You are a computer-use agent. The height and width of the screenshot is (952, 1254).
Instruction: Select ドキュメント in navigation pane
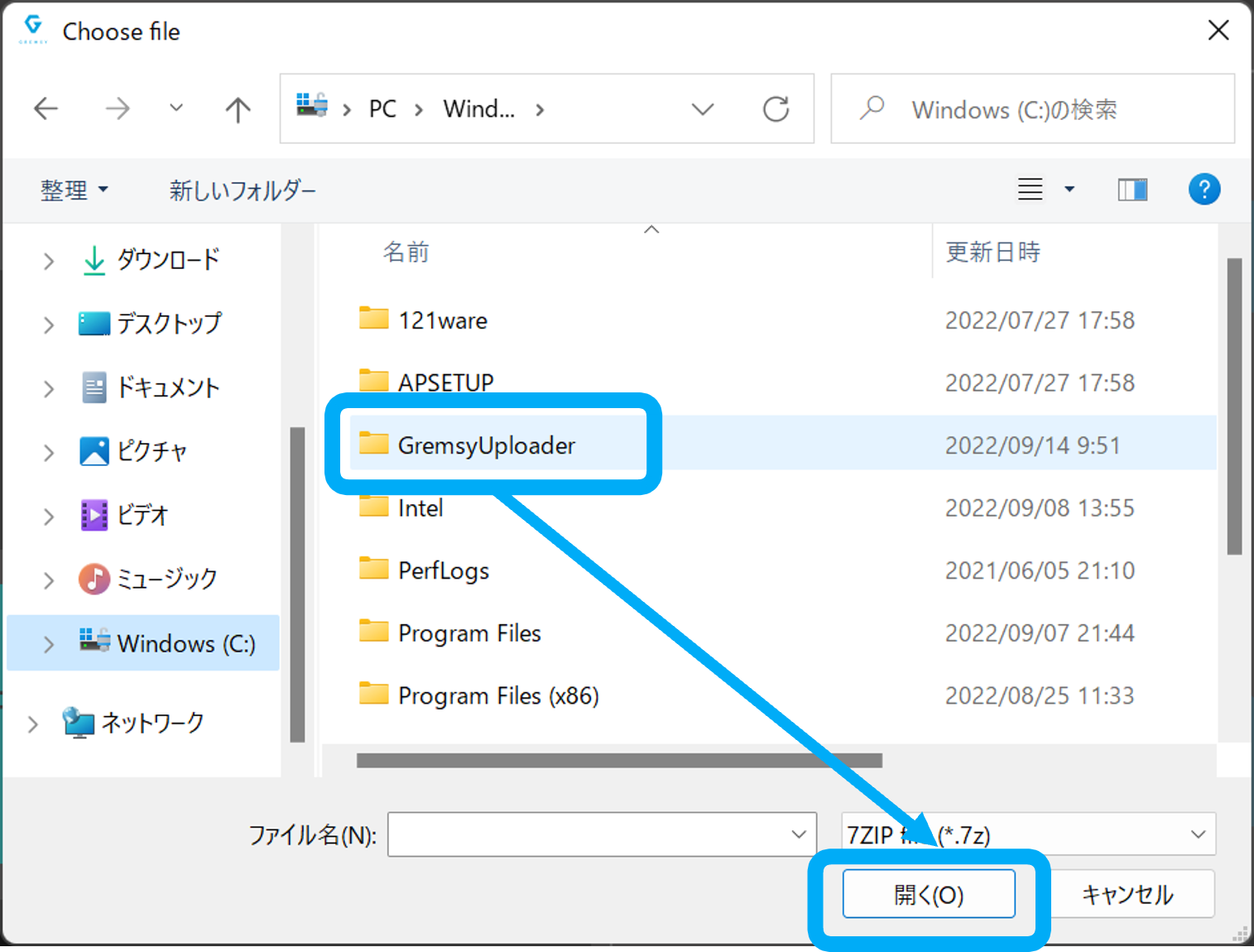(x=151, y=387)
